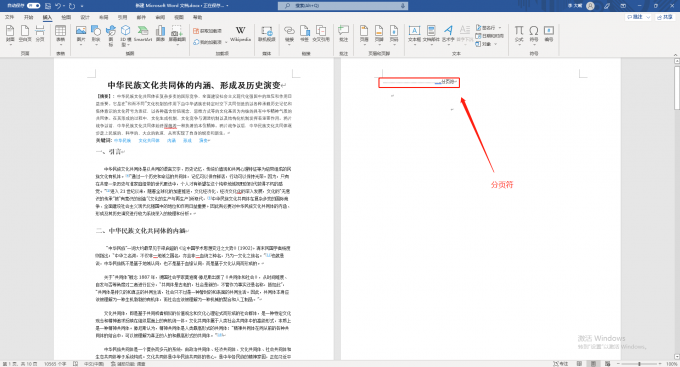Click the heading 一、引言

coord(108,152)
